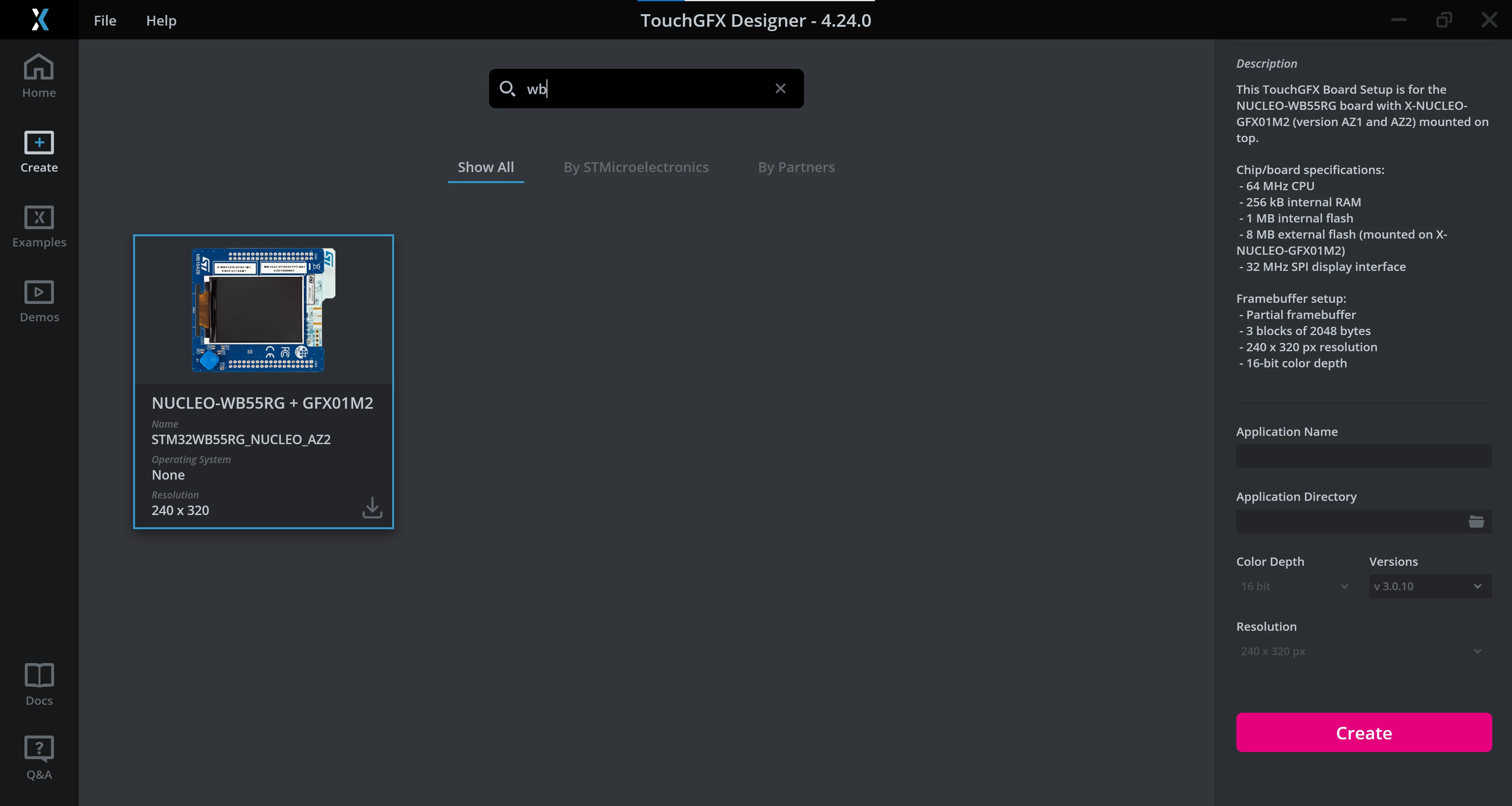Switch to By STMicroelectronics tab
This screenshot has width=1512, height=806.
(636, 167)
